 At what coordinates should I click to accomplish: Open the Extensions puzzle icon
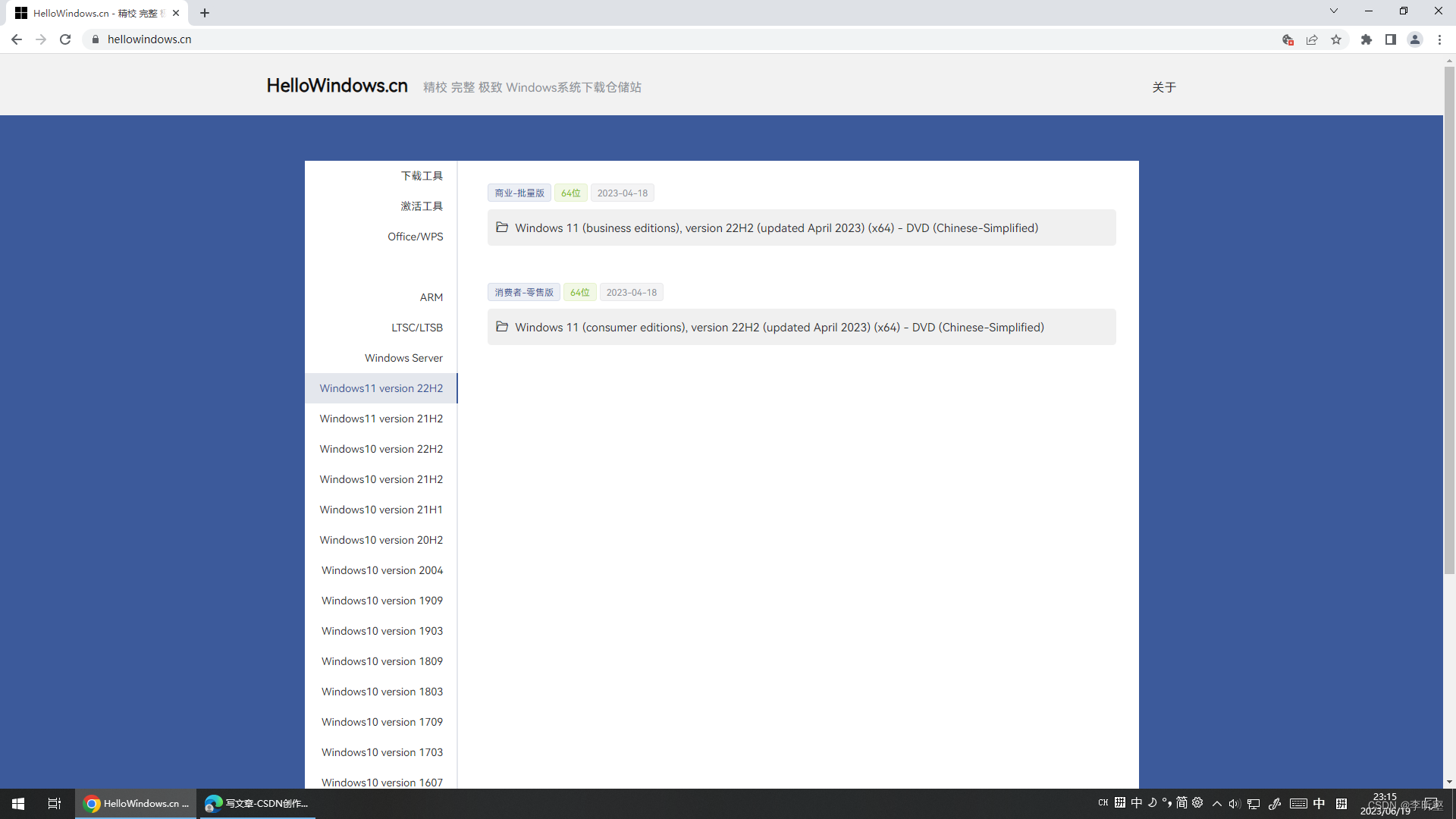click(x=1367, y=39)
